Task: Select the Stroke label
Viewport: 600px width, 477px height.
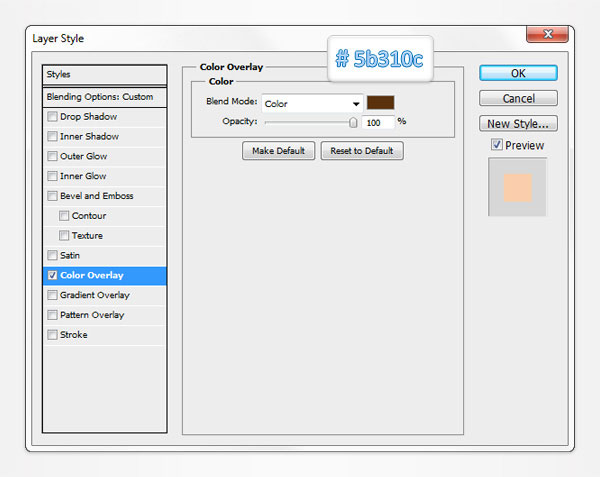Action: (73, 335)
